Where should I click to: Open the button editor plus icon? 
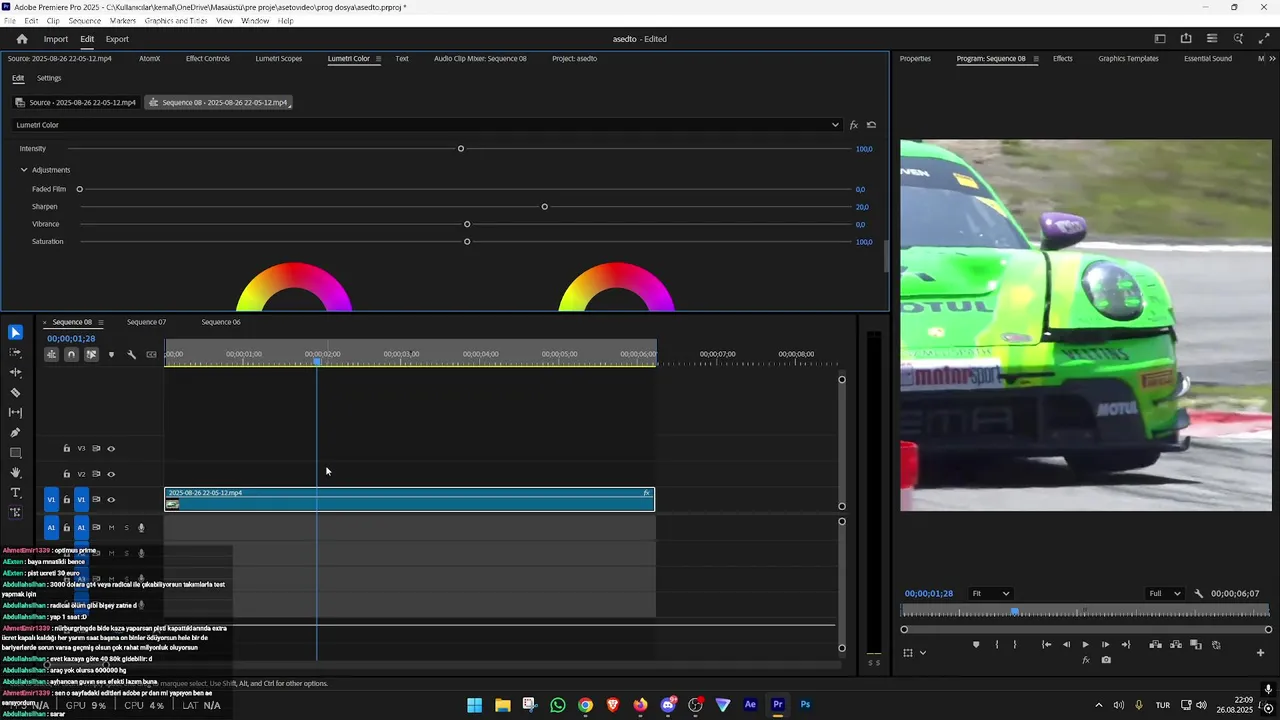1260,653
